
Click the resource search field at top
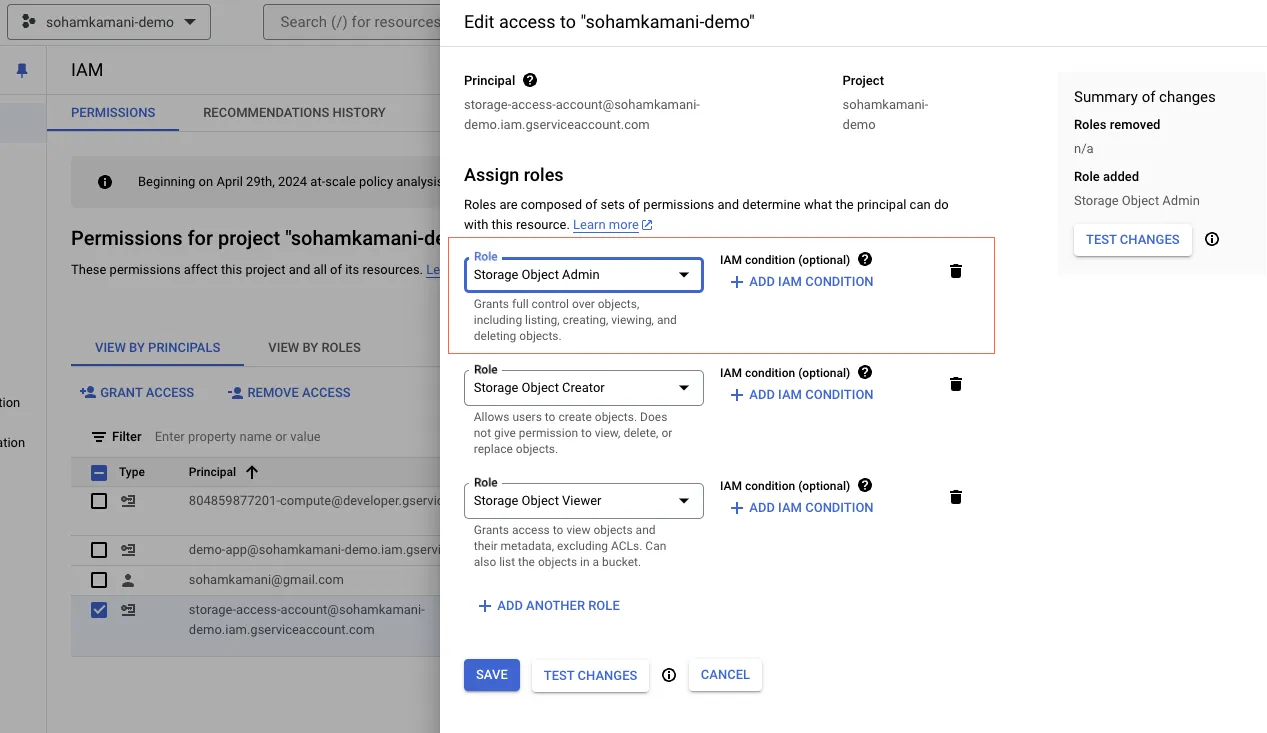pos(355,21)
